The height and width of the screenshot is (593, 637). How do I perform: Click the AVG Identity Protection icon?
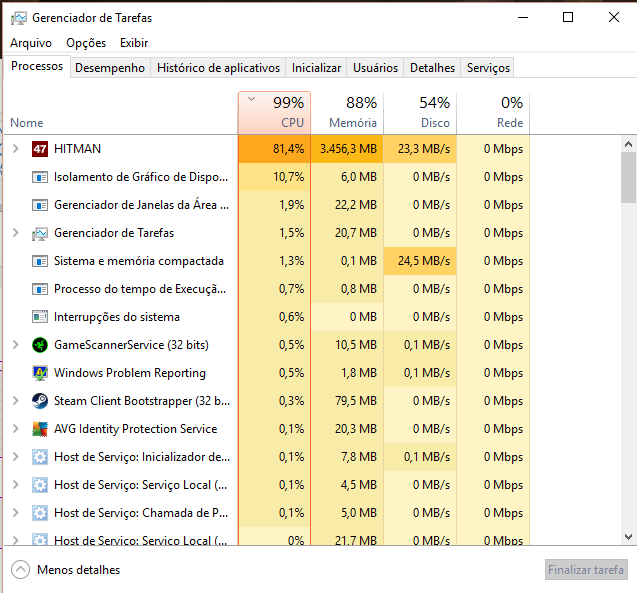click(x=40, y=429)
